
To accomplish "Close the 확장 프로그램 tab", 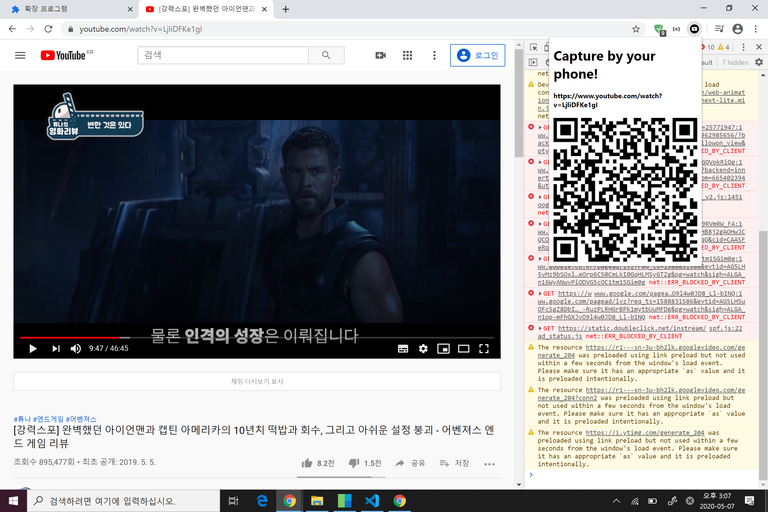I will (130, 9).
